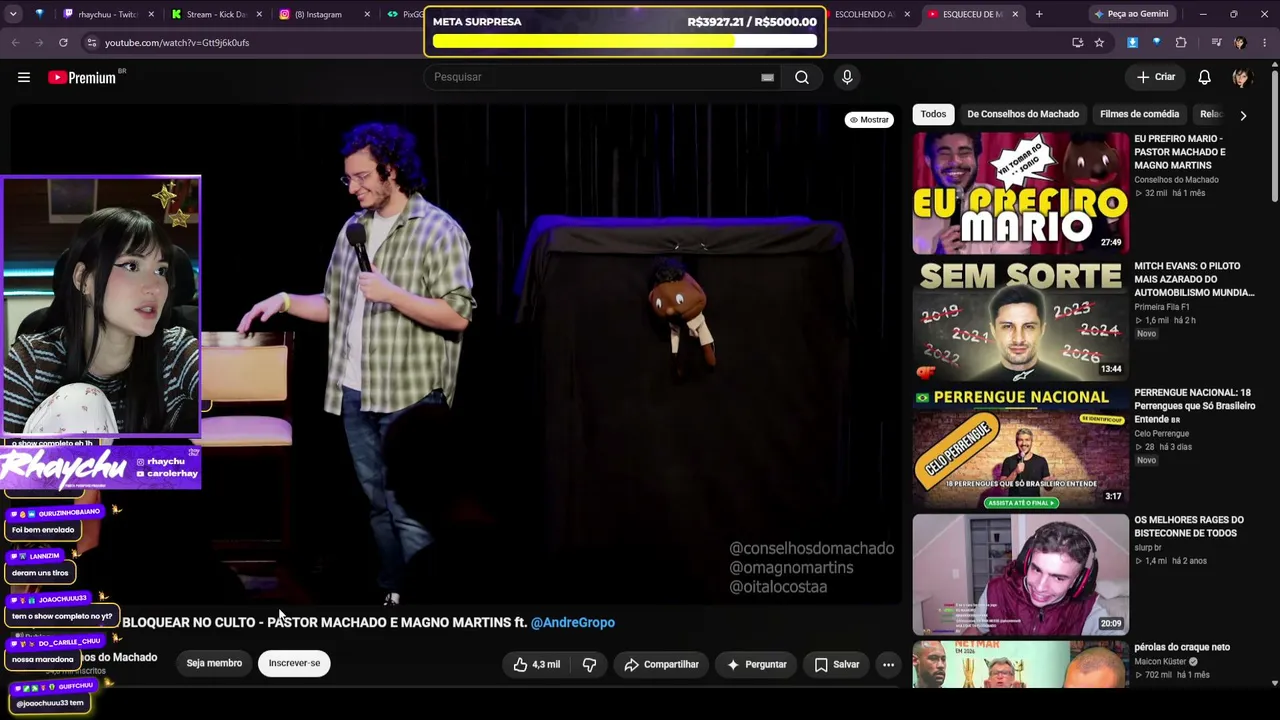Click the Seja membro button

[x=214, y=663]
